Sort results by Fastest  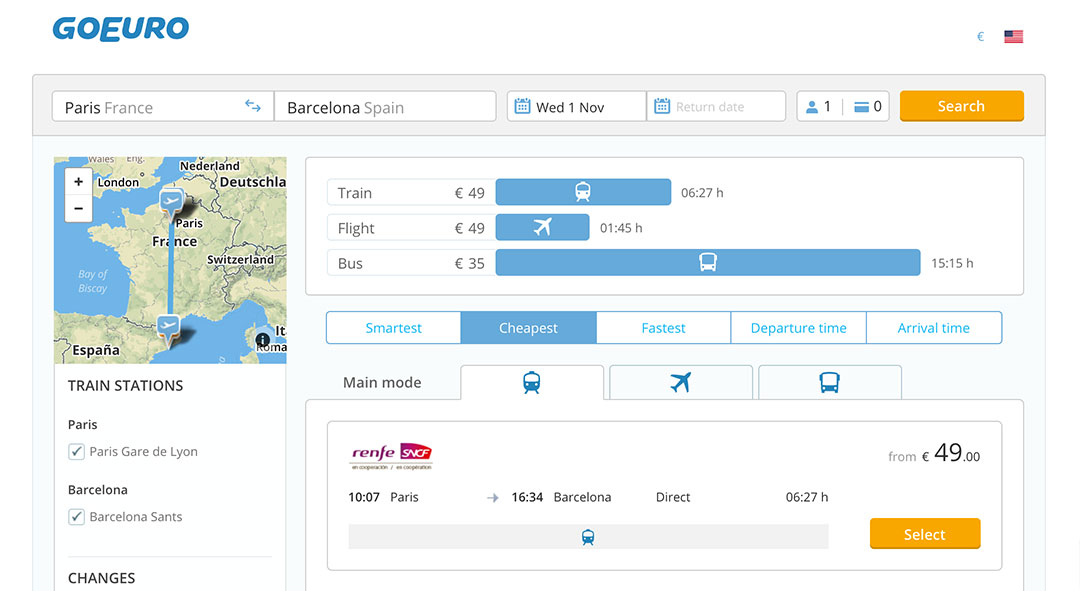coord(663,328)
